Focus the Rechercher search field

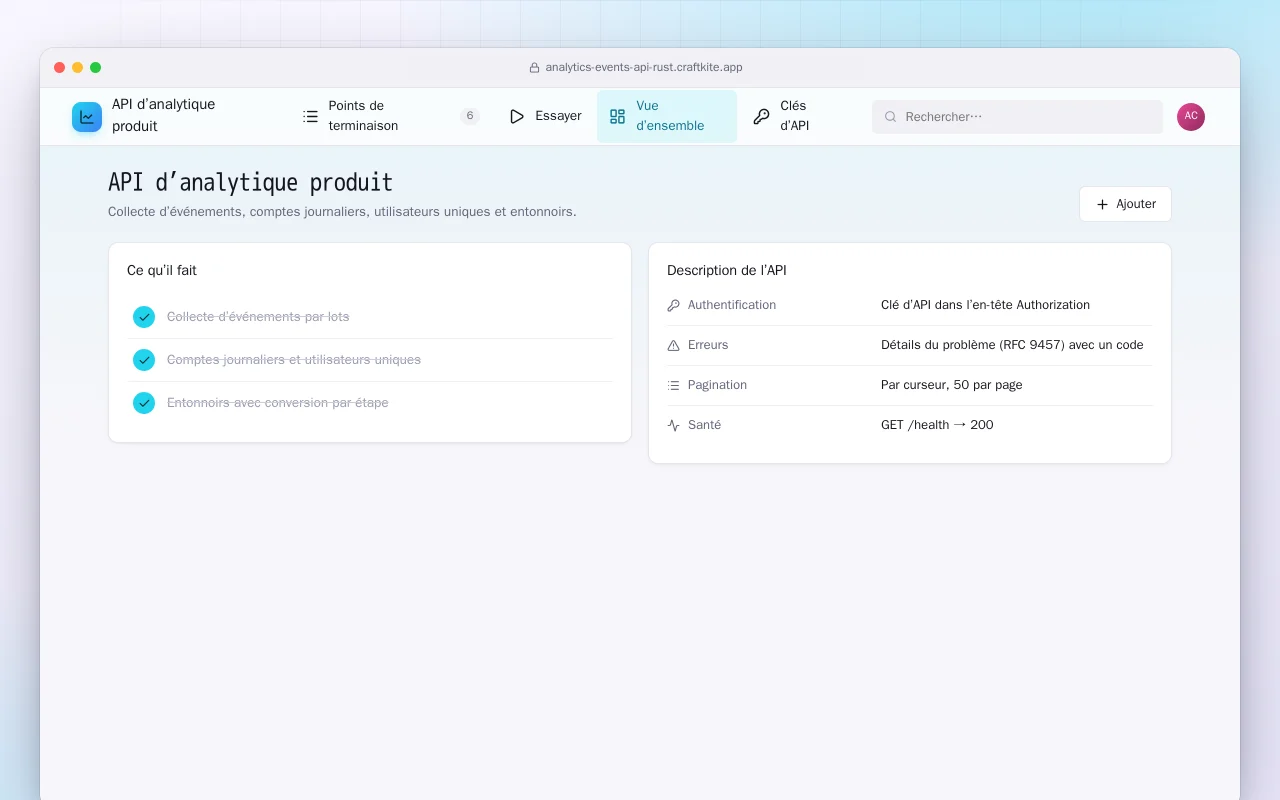1017,117
